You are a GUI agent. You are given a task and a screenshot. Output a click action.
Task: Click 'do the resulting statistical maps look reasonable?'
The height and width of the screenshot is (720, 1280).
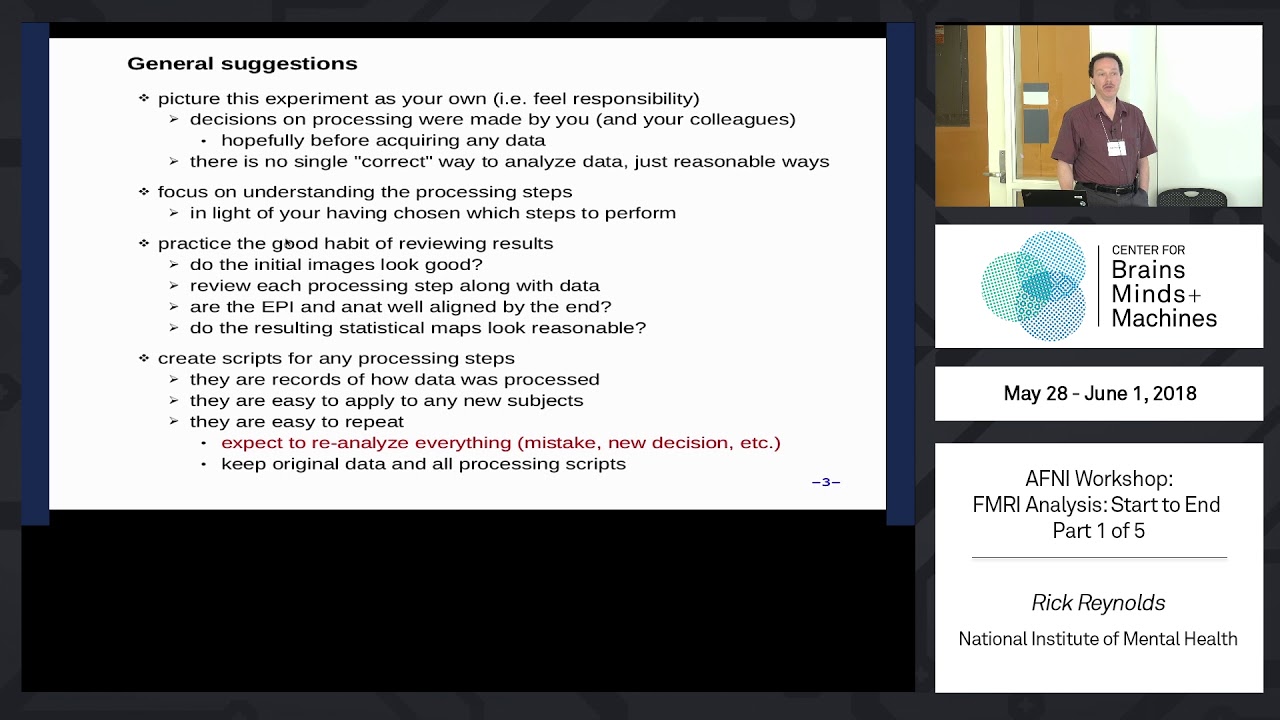tap(417, 327)
